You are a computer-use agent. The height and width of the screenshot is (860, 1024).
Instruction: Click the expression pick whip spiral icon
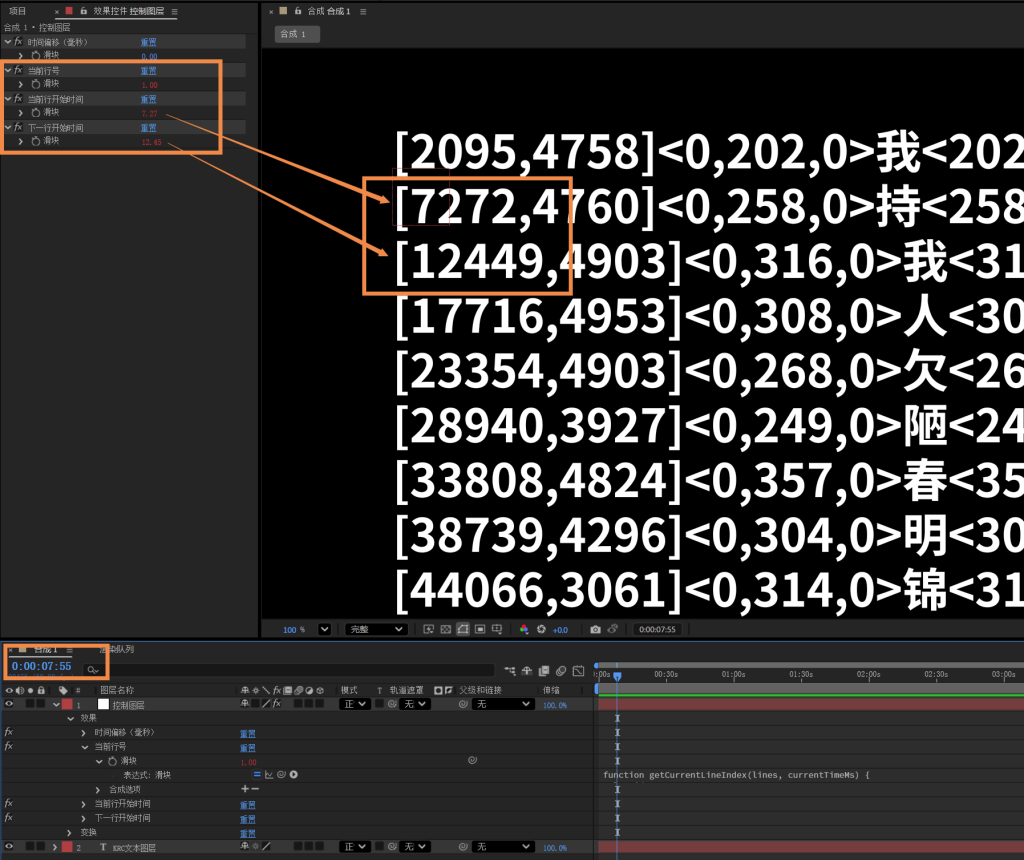point(281,775)
